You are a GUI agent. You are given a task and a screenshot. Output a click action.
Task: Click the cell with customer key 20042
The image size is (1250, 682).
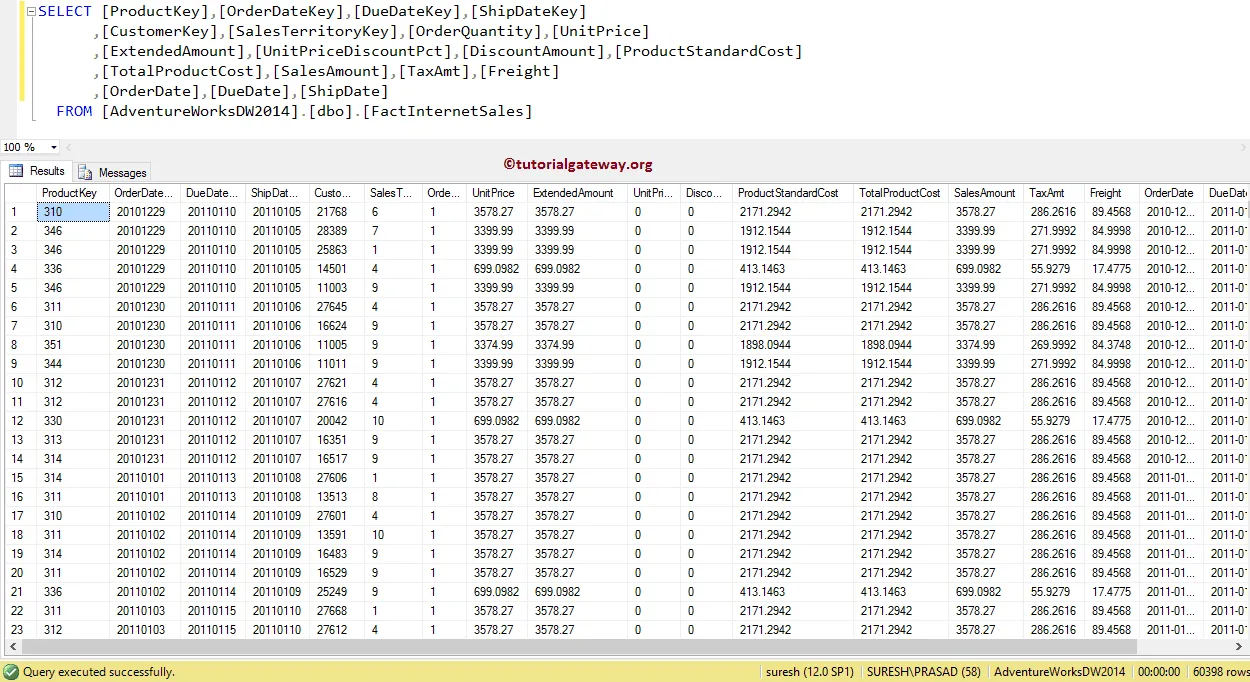coord(336,421)
